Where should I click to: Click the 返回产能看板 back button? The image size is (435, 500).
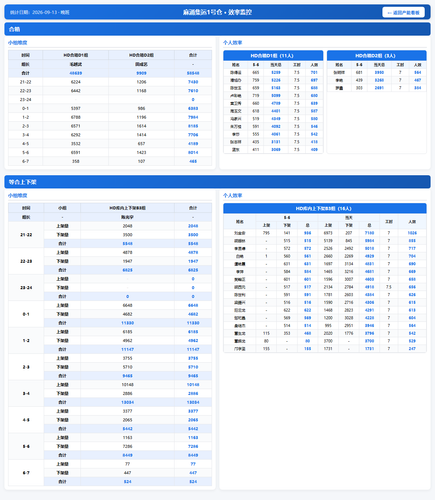tap(403, 12)
